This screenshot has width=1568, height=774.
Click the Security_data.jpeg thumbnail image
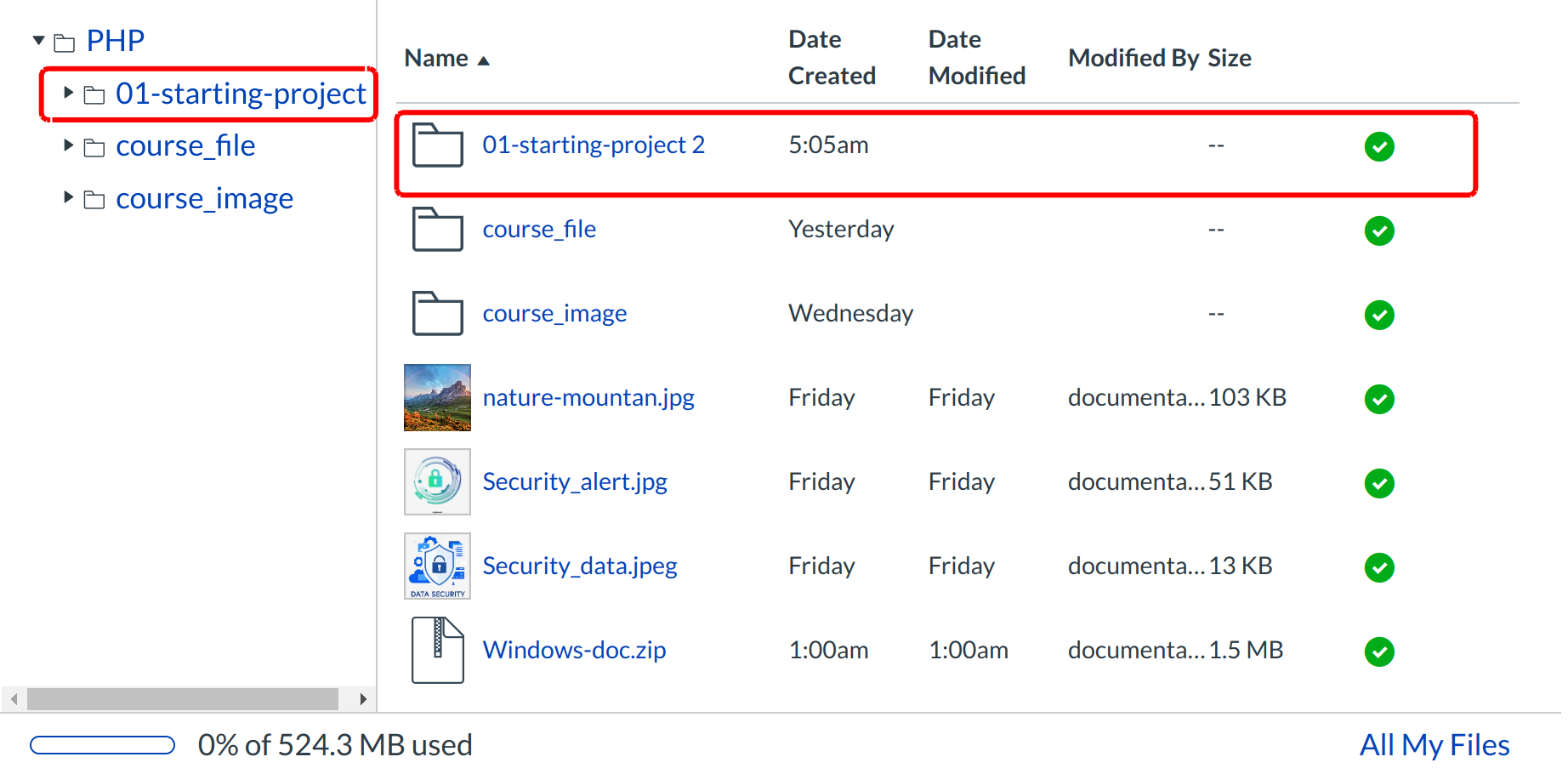pos(437,566)
